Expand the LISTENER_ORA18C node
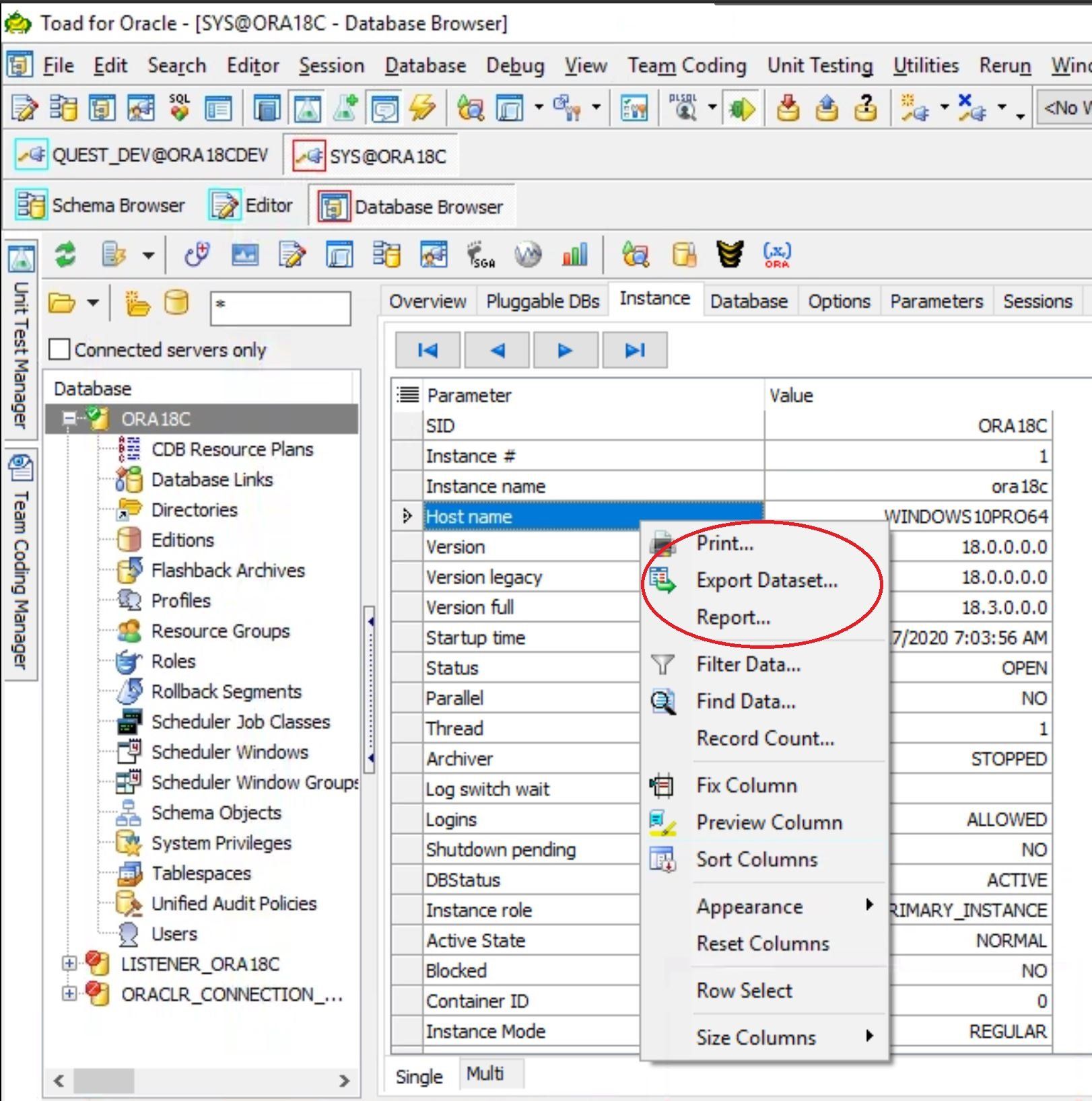1092x1101 pixels. click(69, 964)
